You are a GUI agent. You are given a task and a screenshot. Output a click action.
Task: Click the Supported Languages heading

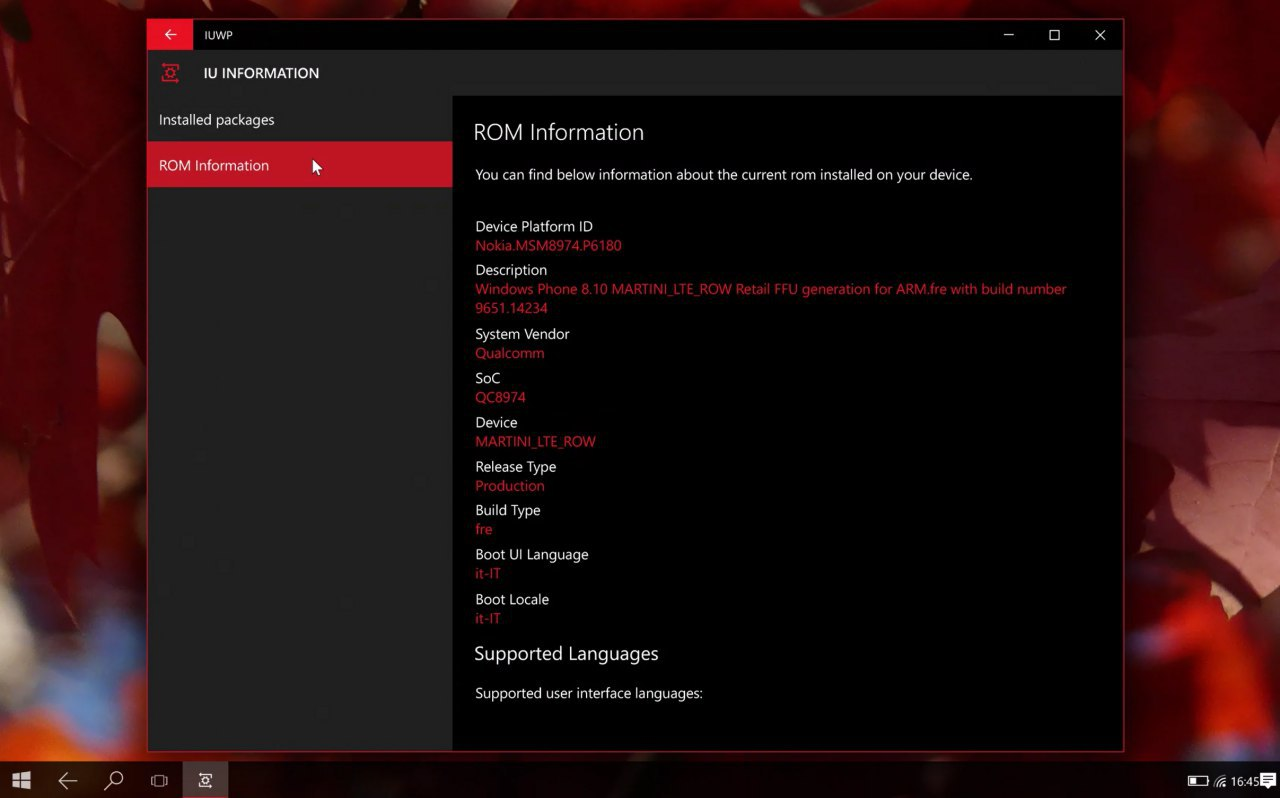(x=566, y=654)
